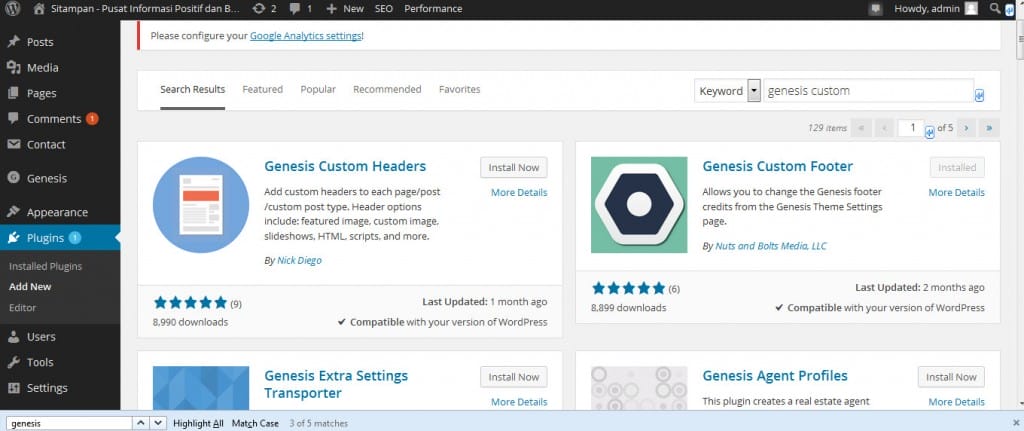Click the Contact envelope icon
Screen dimensions: 1024x431
point(14,144)
